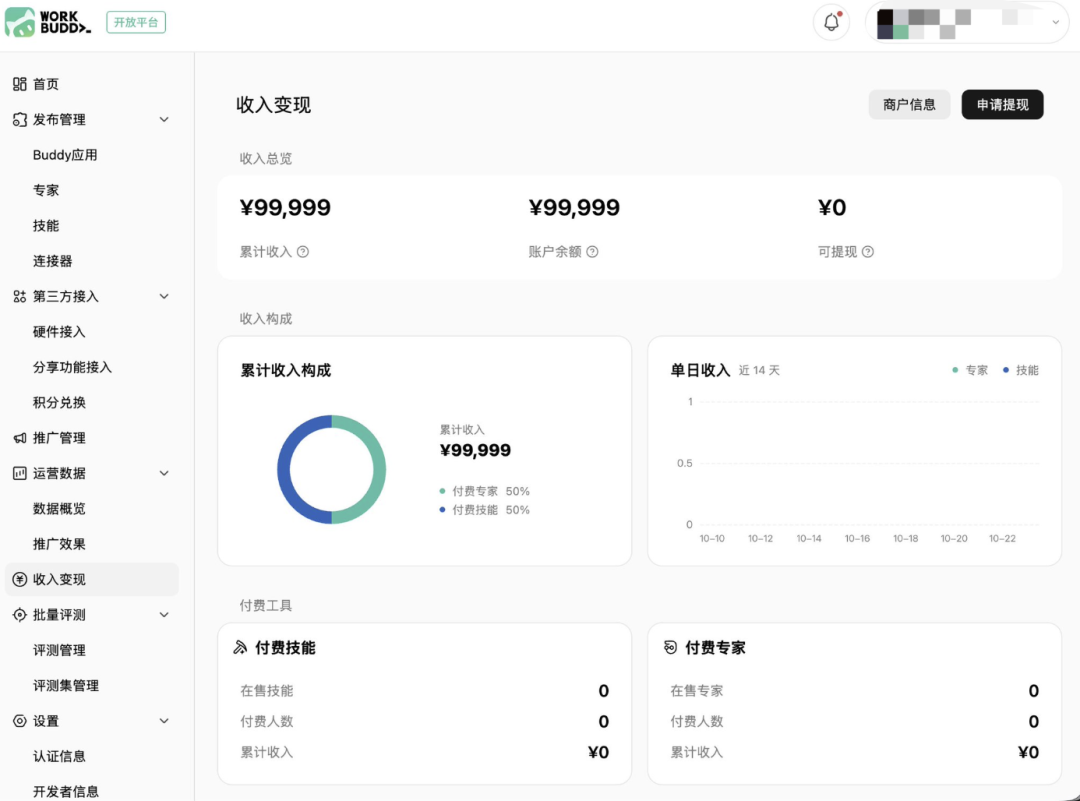Select 收入变现 menu item
Screen dimensions: 1080x801
click(x=92, y=579)
